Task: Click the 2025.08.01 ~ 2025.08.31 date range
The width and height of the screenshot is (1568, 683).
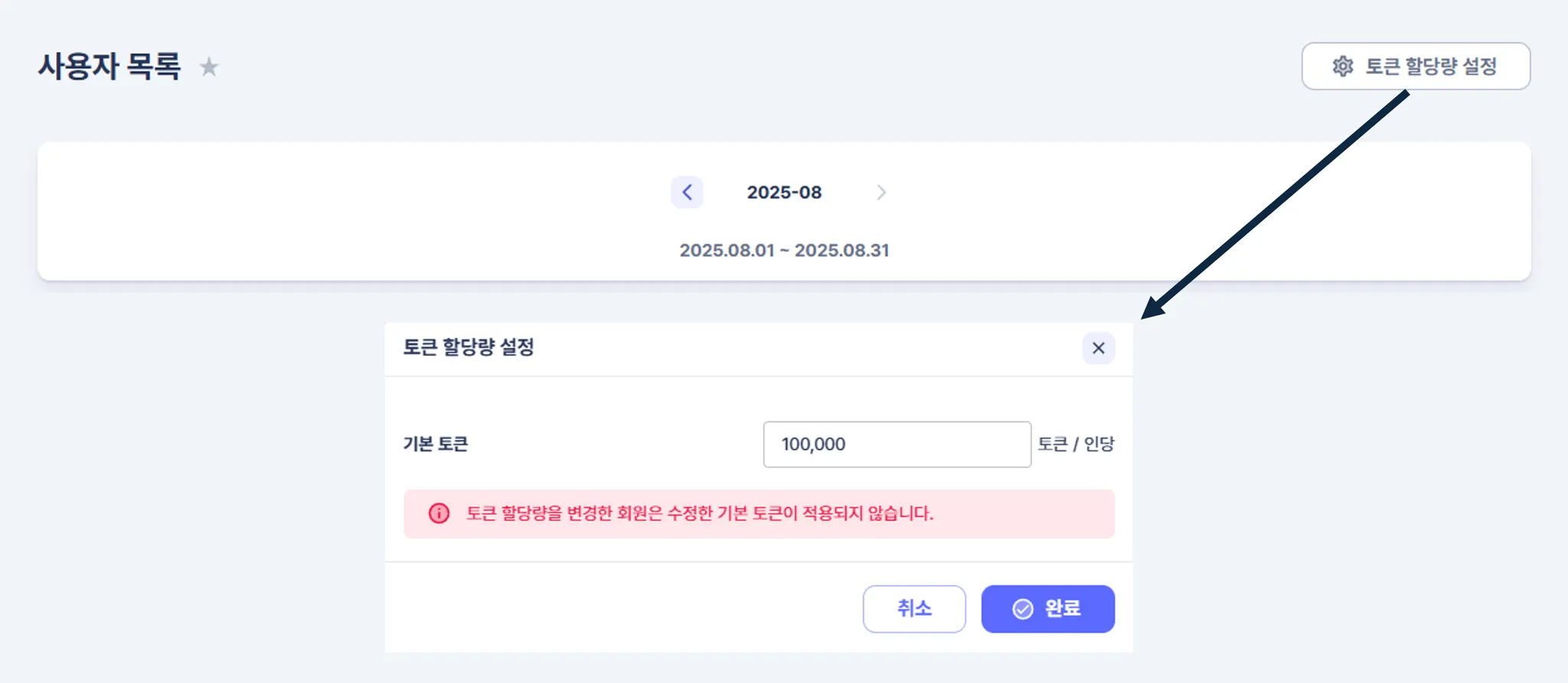Action: coord(784,250)
